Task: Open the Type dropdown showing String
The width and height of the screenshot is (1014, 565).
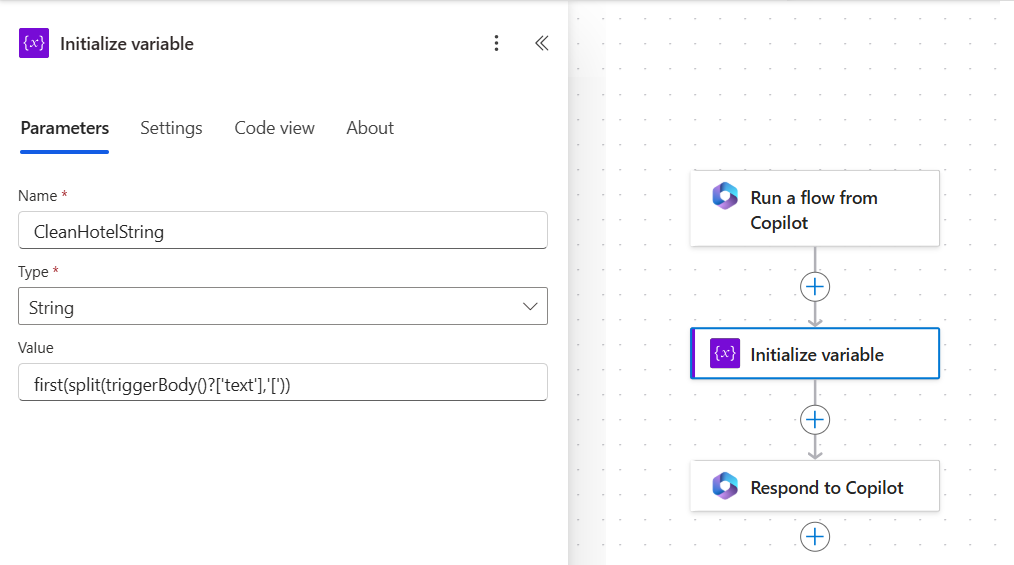Action: point(282,307)
